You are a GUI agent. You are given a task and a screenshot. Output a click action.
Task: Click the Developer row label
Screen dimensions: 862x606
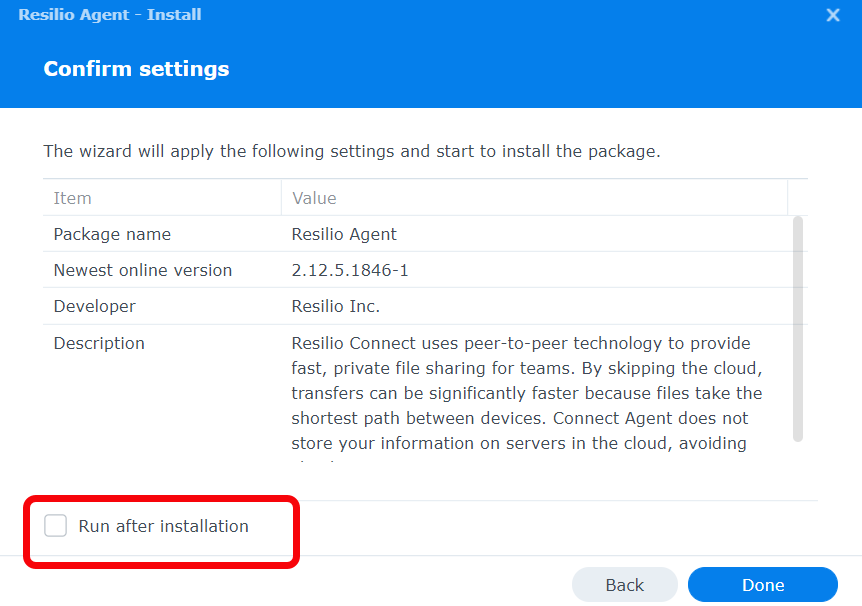tap(95, 306)
